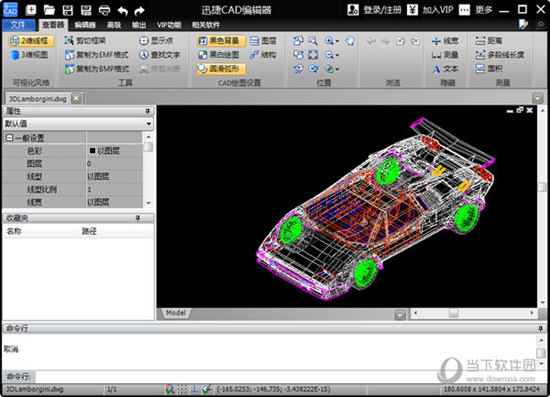Image resolution: width=550 pixels, height=397 pixels.
Task: Activate the 剪切框架 clip frame tool
Action: (x=85, y=41)
